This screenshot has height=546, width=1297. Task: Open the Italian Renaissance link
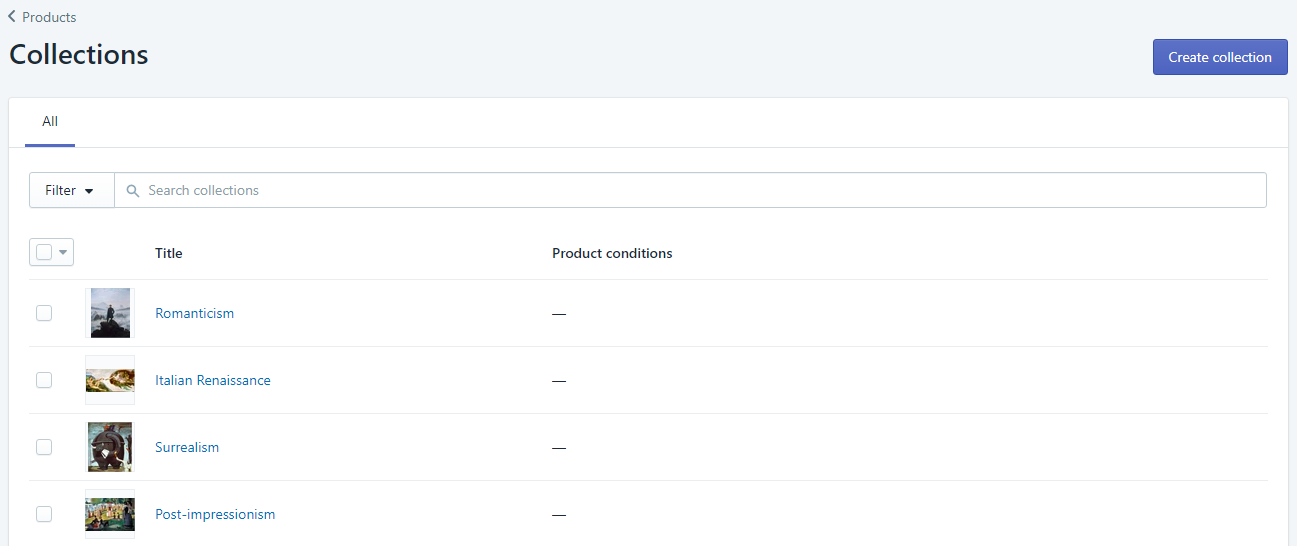(x=213, y=380)
